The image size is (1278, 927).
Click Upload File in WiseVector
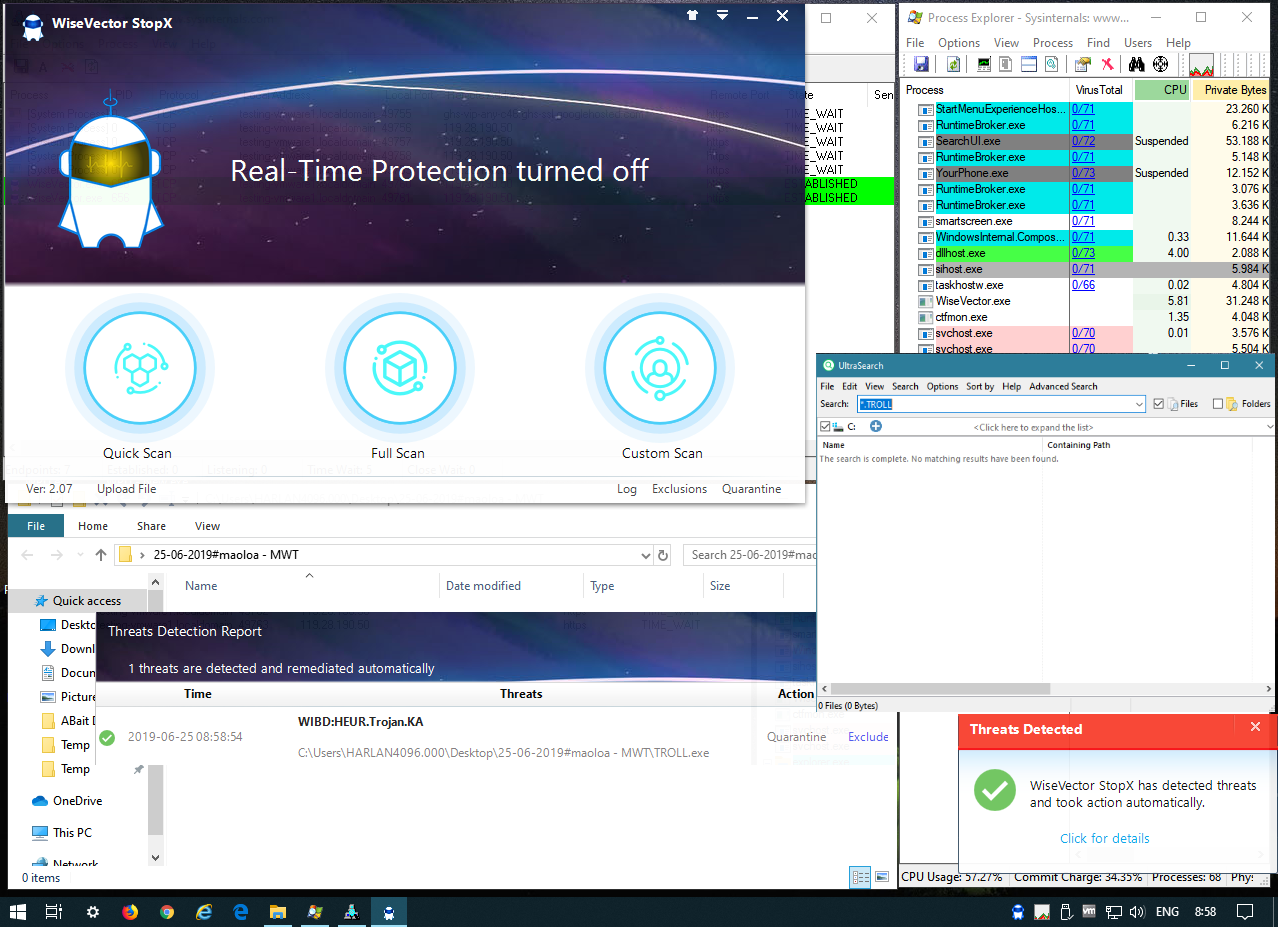[x=126, y=489]
